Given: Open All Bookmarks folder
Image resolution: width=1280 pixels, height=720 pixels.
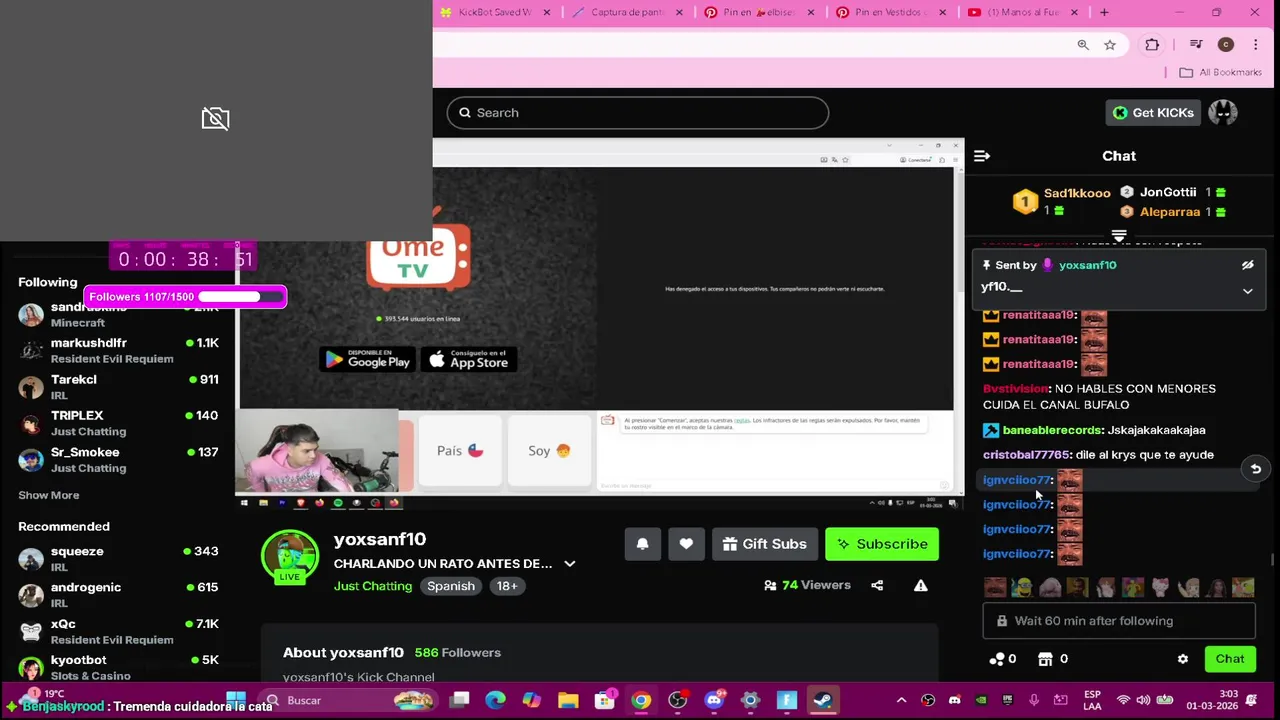Looking at the screenshot, I should (1220, 72).
